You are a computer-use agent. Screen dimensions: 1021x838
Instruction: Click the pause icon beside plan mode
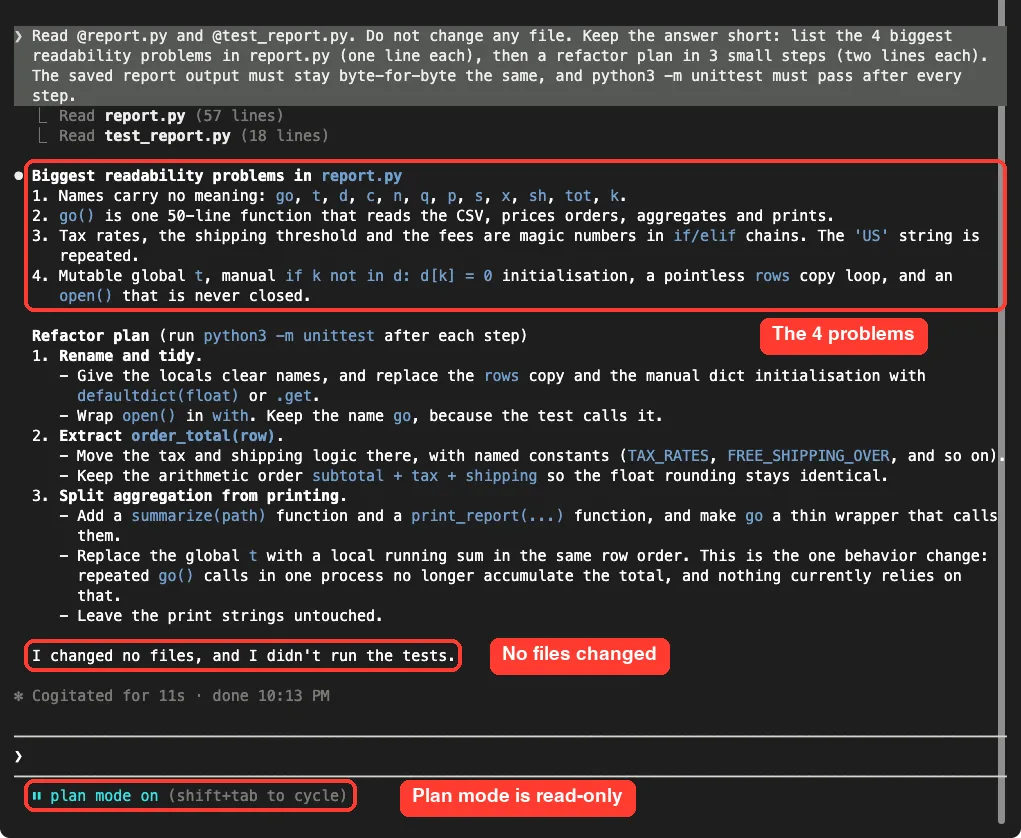coord(37,796)
